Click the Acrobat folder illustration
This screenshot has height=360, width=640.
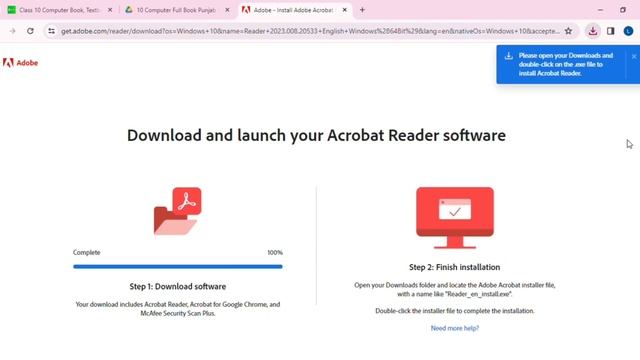(x=178, y=211)
